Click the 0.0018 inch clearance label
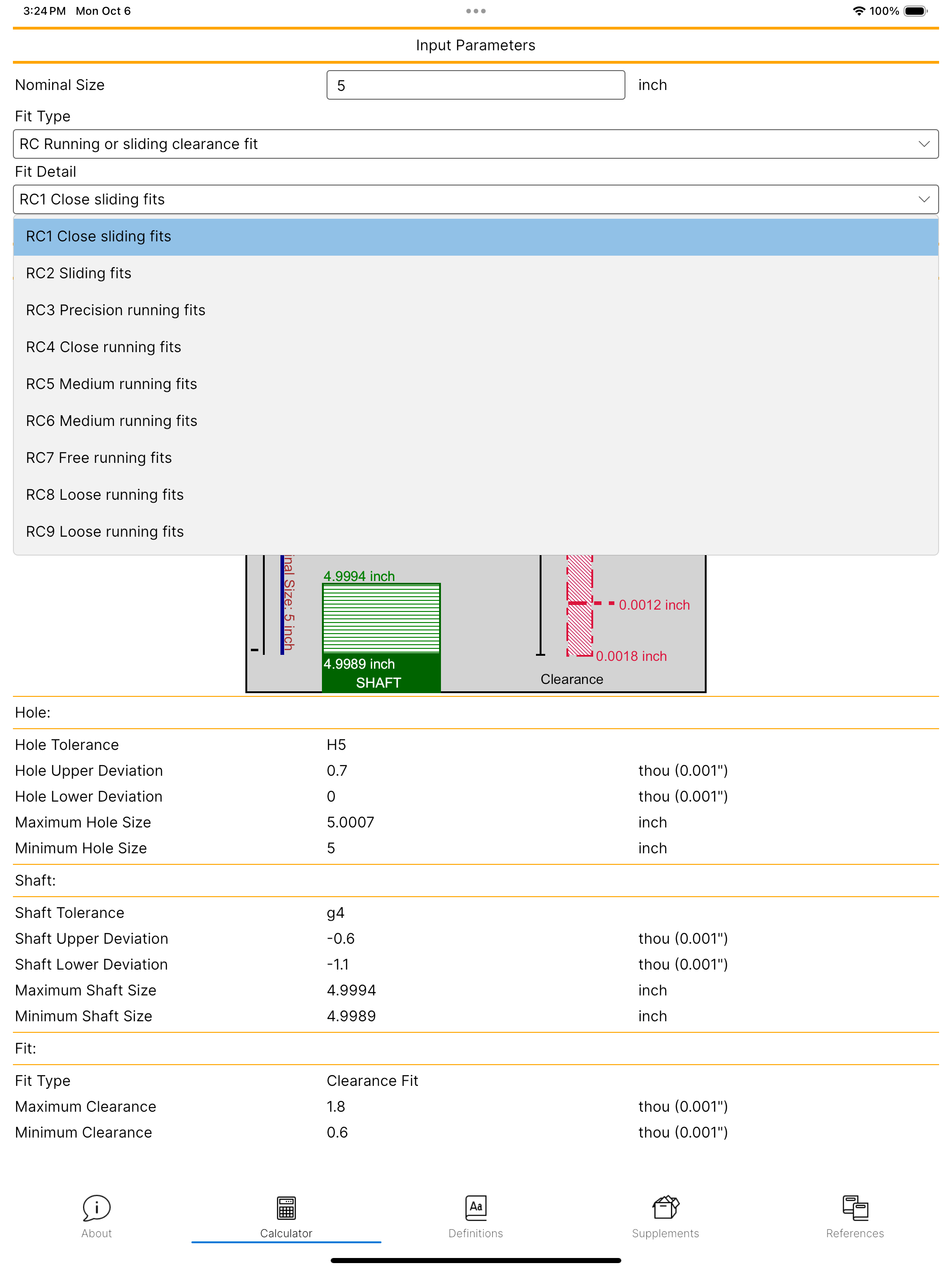This screenshot has width=952, height=1270. [631, 656]
